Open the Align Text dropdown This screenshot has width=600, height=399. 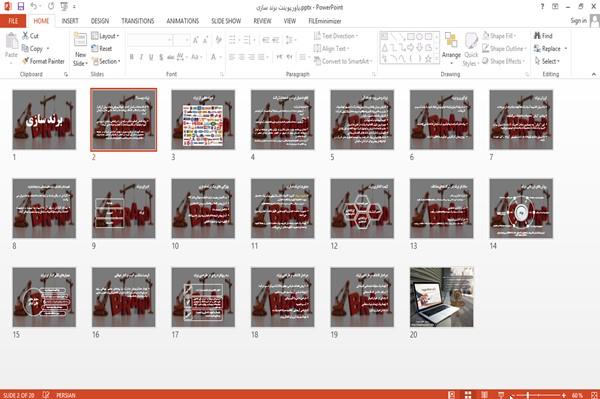click(331, 49)
